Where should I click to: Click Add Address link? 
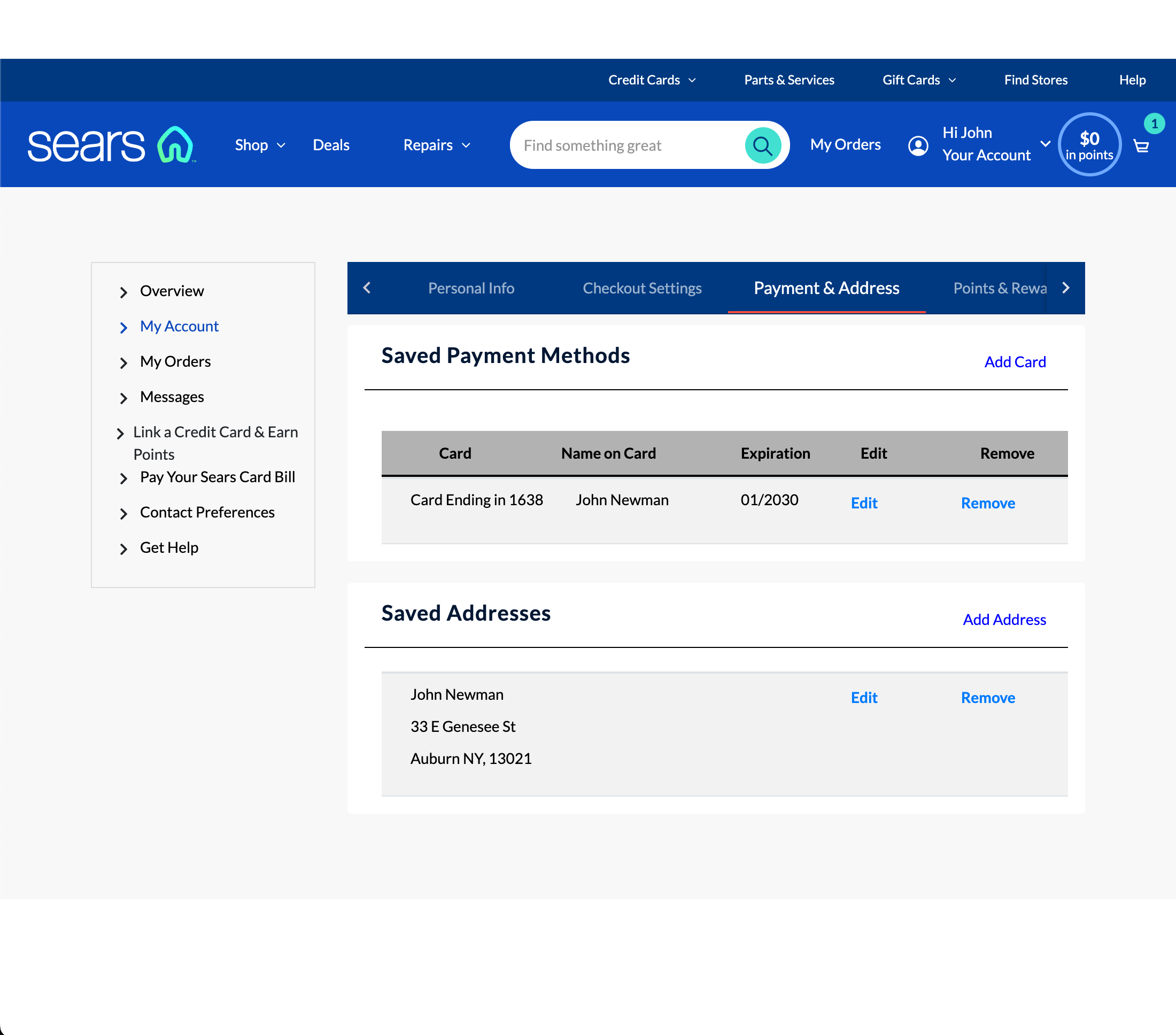point(1004,620)
